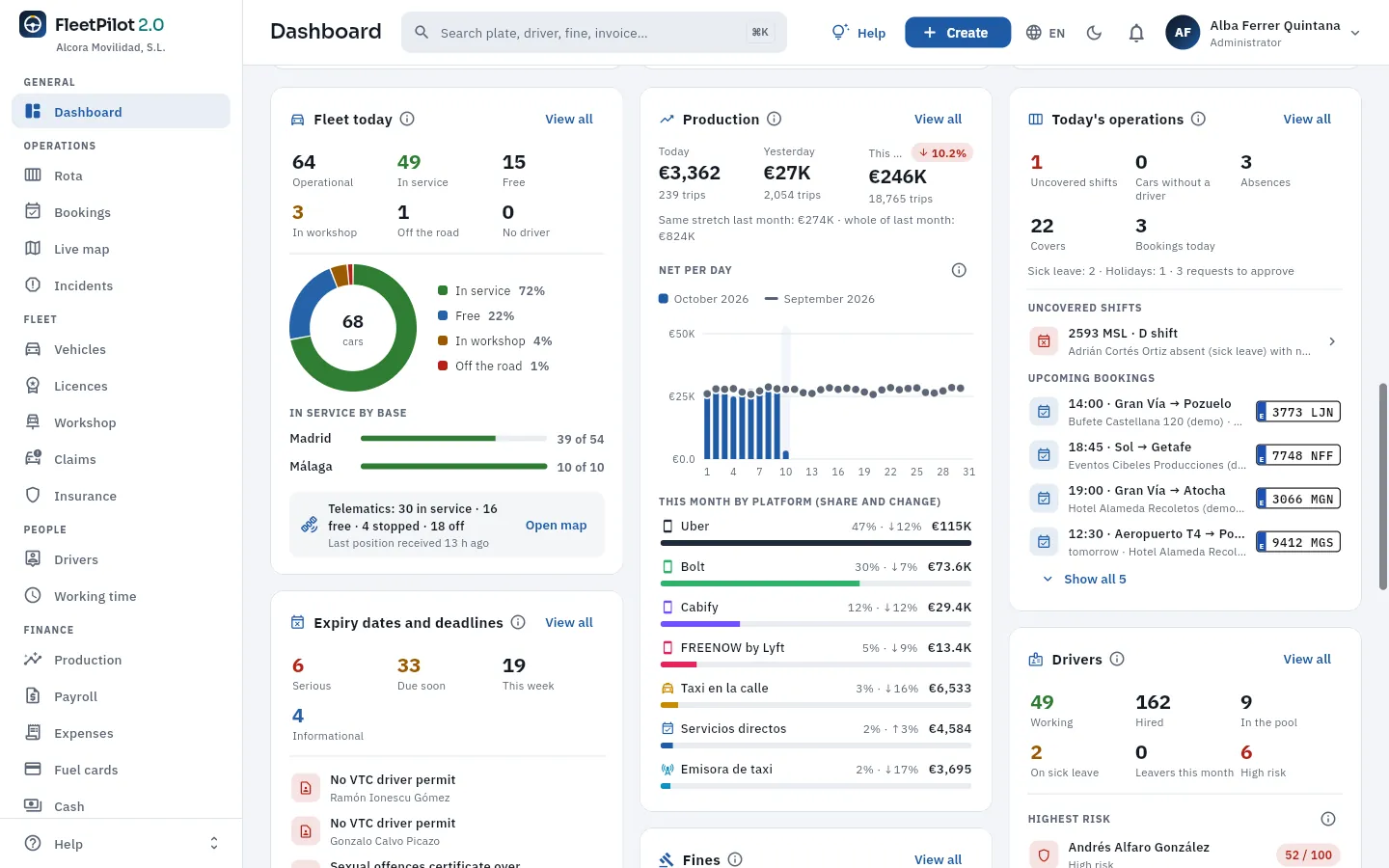Open info icon beside Net per day
Viewport: 1389px width, 868px height.
coord(959,270)
